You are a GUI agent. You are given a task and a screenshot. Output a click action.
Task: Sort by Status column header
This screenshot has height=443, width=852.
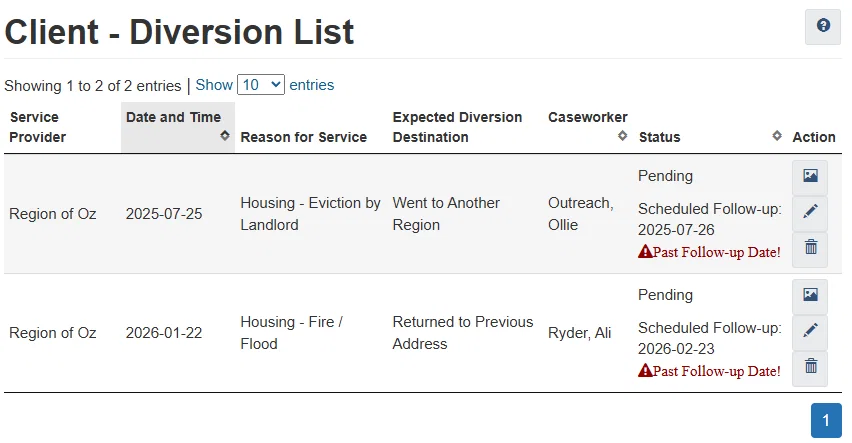coord(660,137)
